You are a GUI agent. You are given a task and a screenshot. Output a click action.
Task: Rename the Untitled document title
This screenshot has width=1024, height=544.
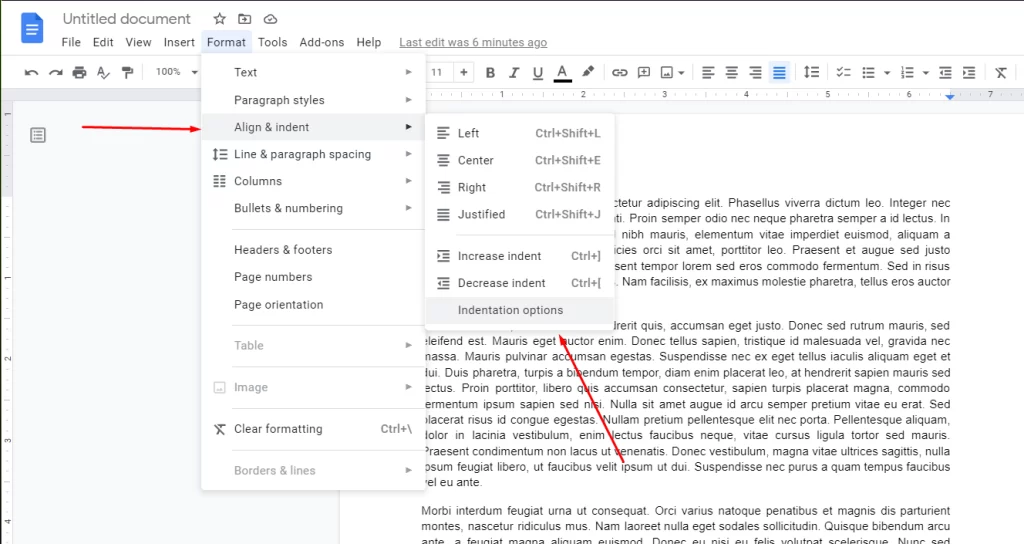127,19
